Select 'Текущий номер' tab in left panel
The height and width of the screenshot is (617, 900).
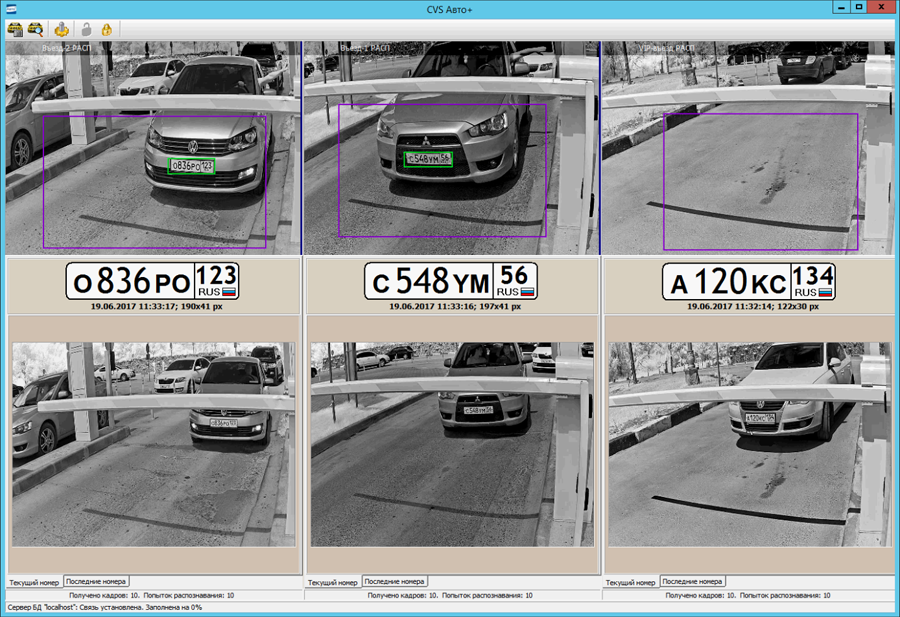click(x=34, y=582)
